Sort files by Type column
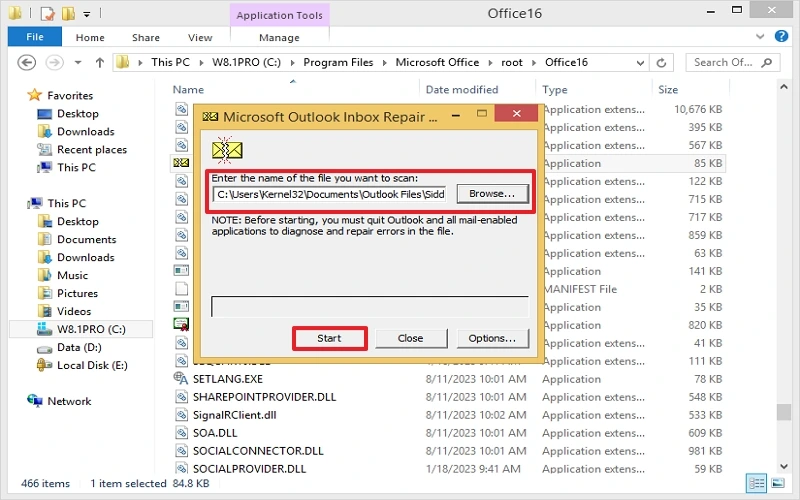 (x=555, y=89)
